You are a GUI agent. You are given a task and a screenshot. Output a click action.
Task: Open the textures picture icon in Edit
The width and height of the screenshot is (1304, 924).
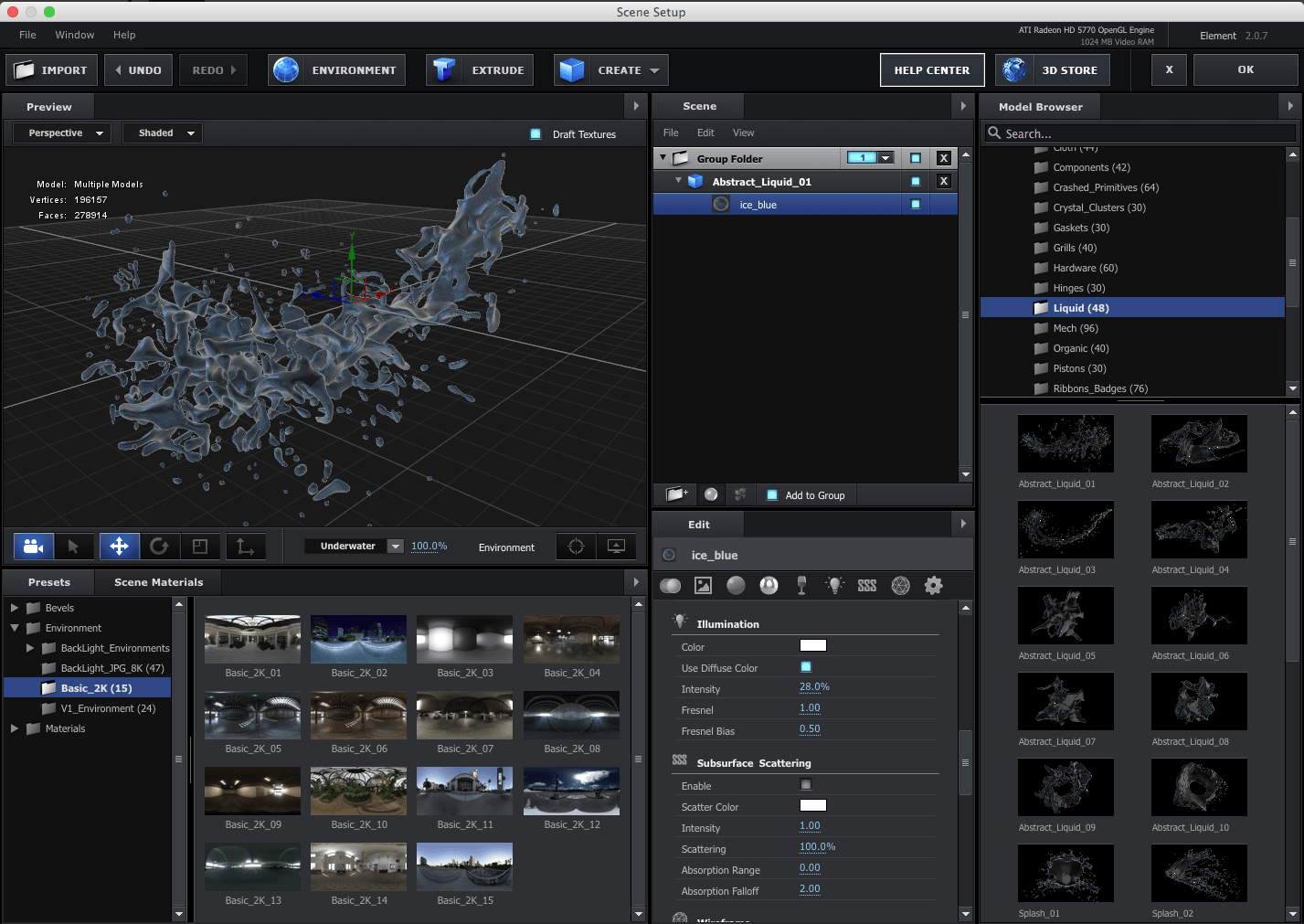tap(703, 586)
